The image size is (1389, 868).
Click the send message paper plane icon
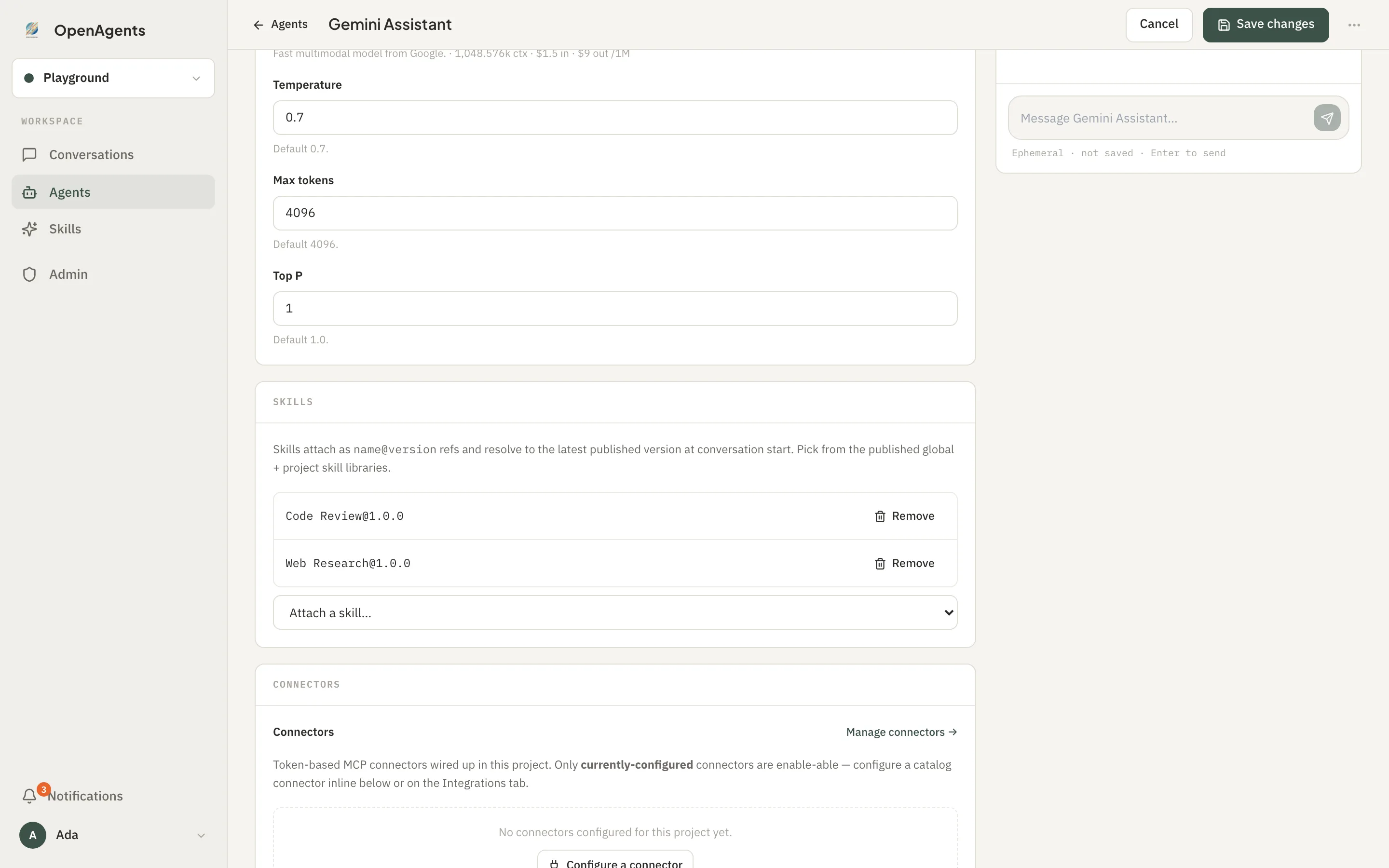pos(1326,118)
